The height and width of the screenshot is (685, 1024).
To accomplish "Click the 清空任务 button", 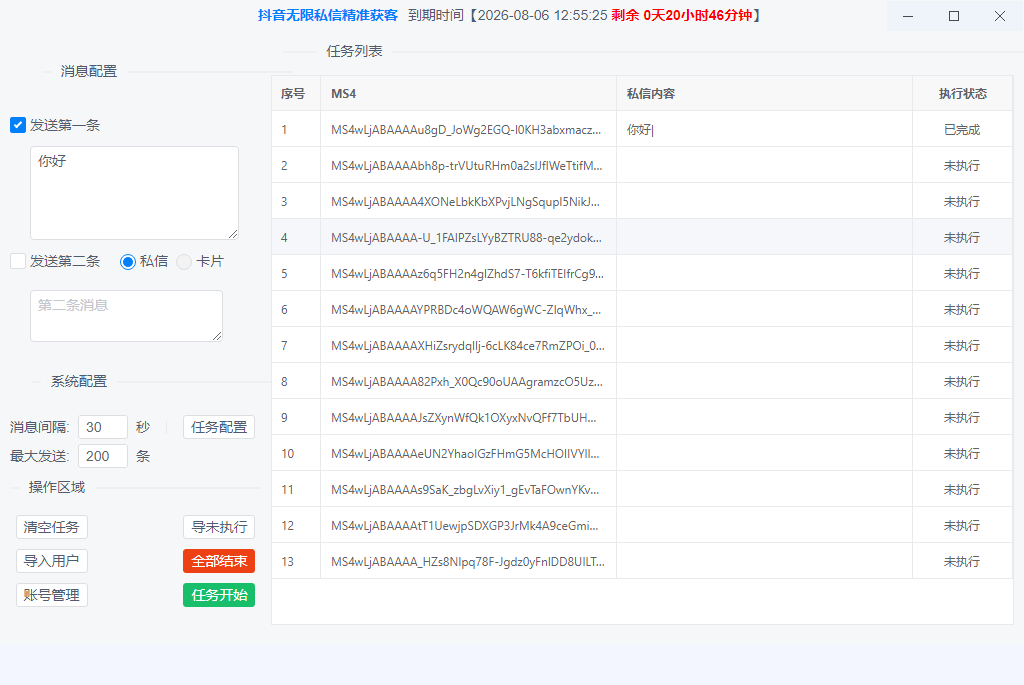I will (x=52, y=527).
